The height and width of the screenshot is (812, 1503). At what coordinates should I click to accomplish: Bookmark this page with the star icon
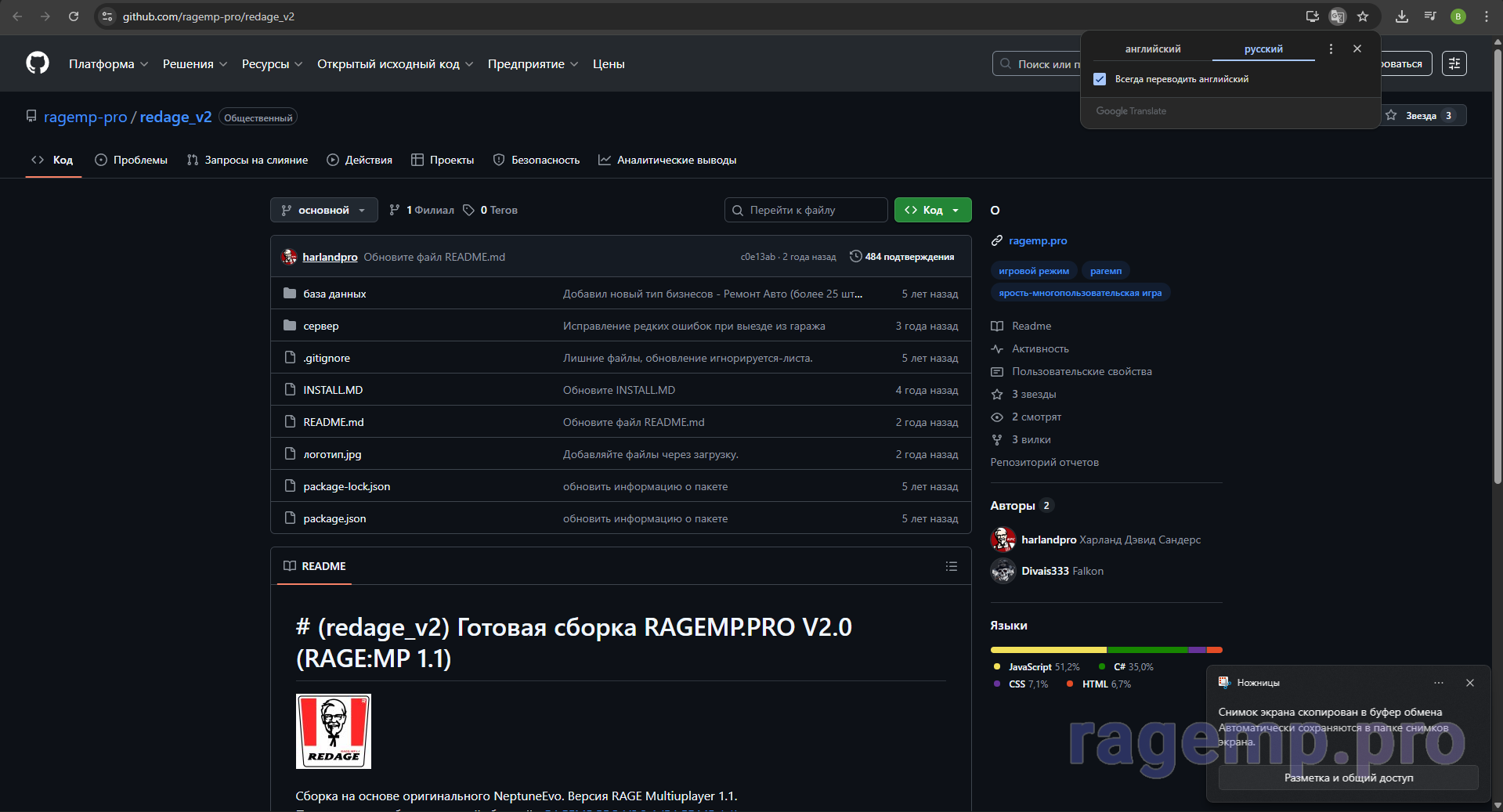[x=1363, y=16]
